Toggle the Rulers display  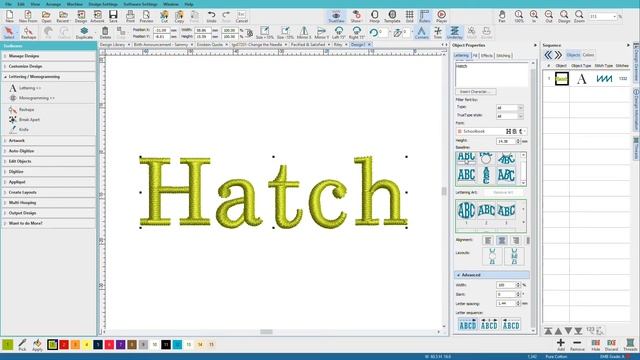(424, 16)
